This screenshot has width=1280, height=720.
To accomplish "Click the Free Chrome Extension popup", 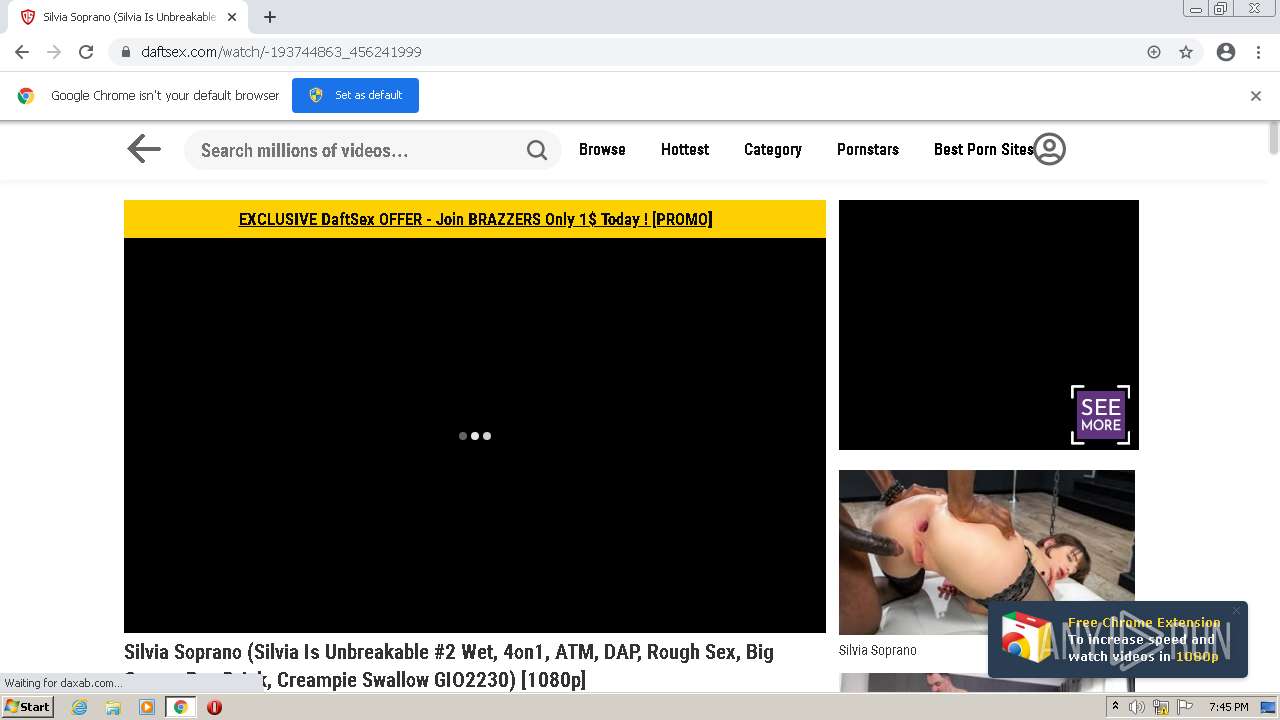I will click(x=1118, y=640).
